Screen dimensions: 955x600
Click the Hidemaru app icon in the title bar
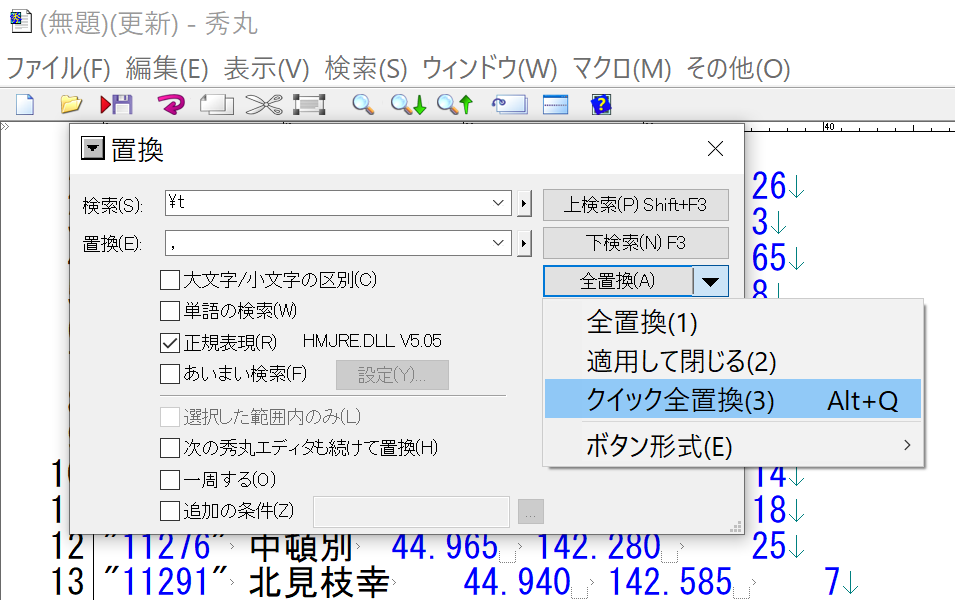20,22
